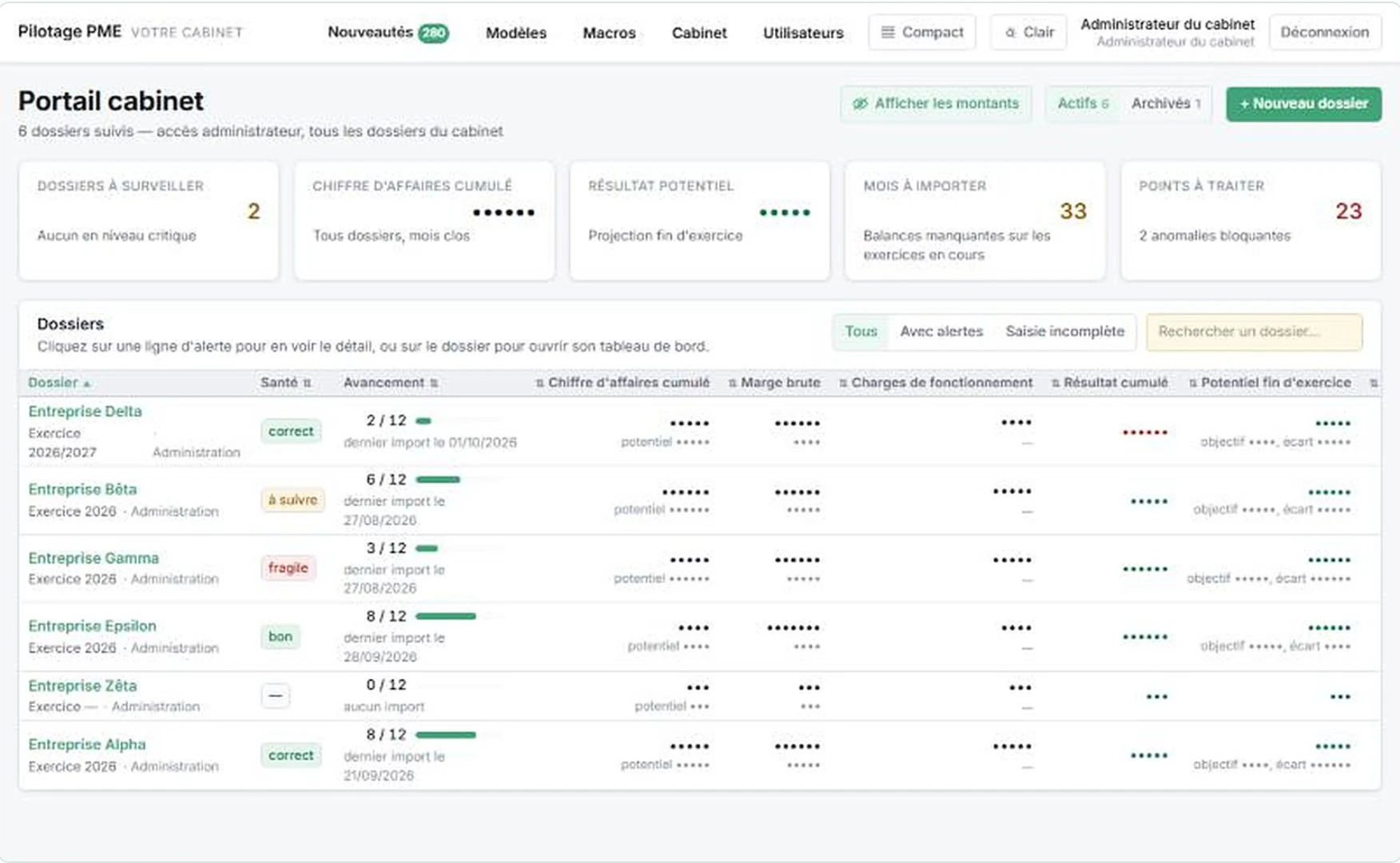The height and width of the screenshot is (863, 1400).
Task: Open the Entreprise Alpha dossier
Action: point(87,744)
